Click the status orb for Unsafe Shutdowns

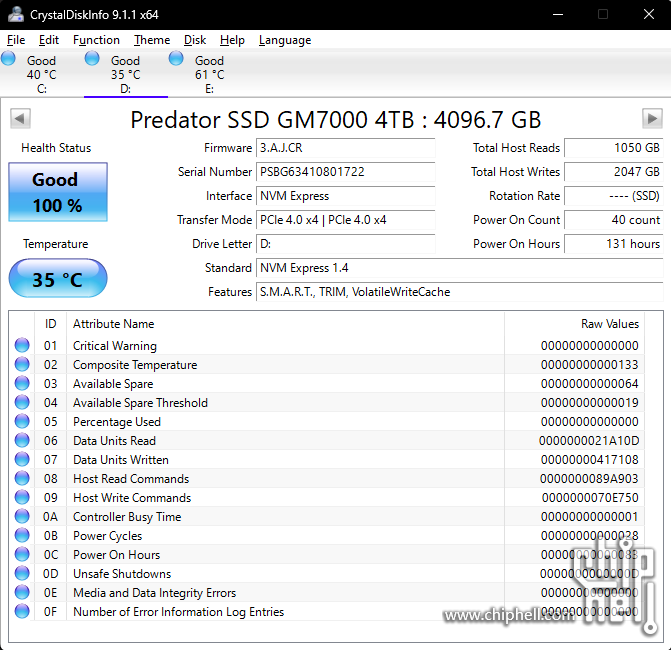tap(22, 573)
